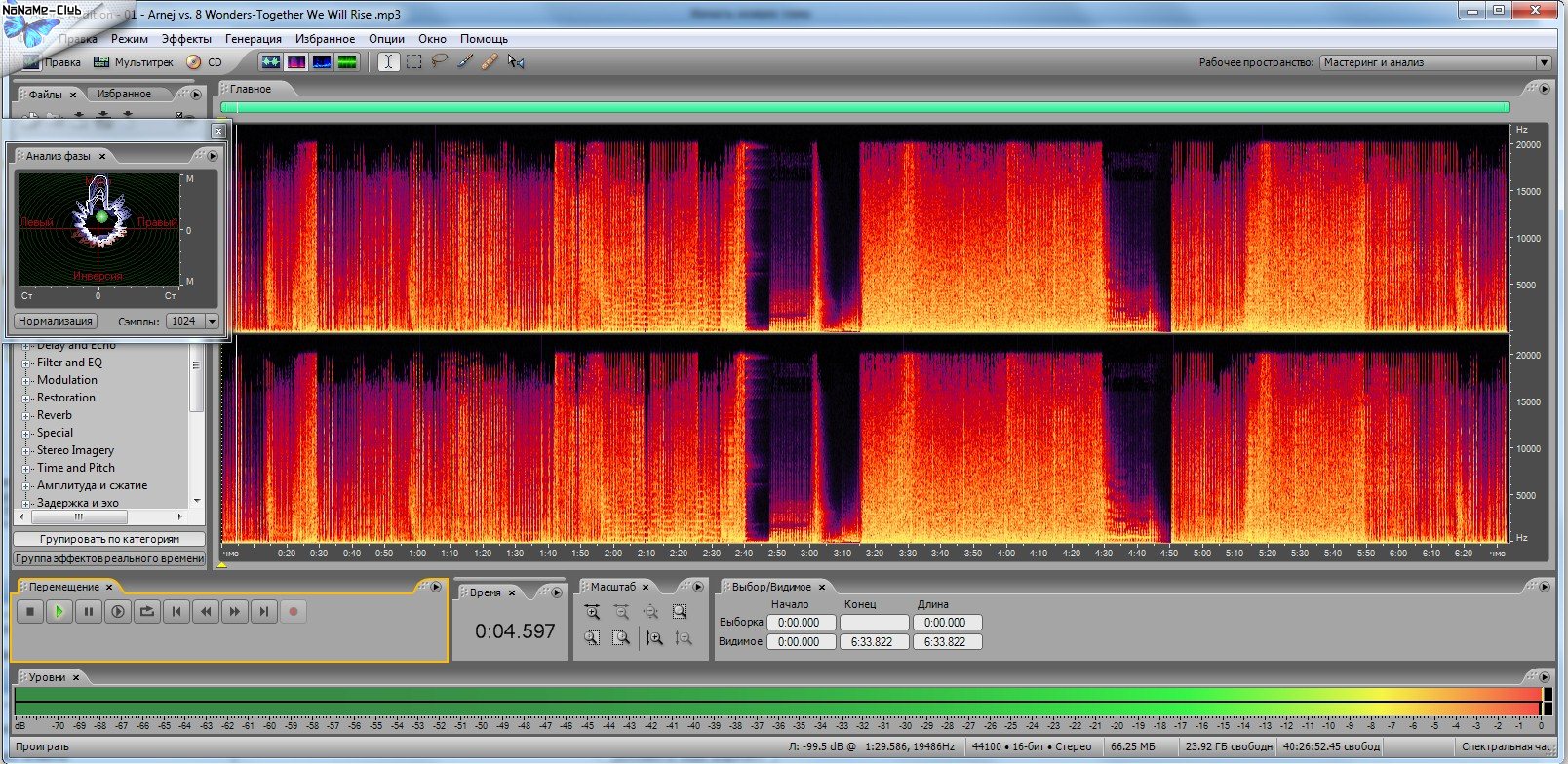
Task: Select the Lasso selection tool
Action: 440,62
